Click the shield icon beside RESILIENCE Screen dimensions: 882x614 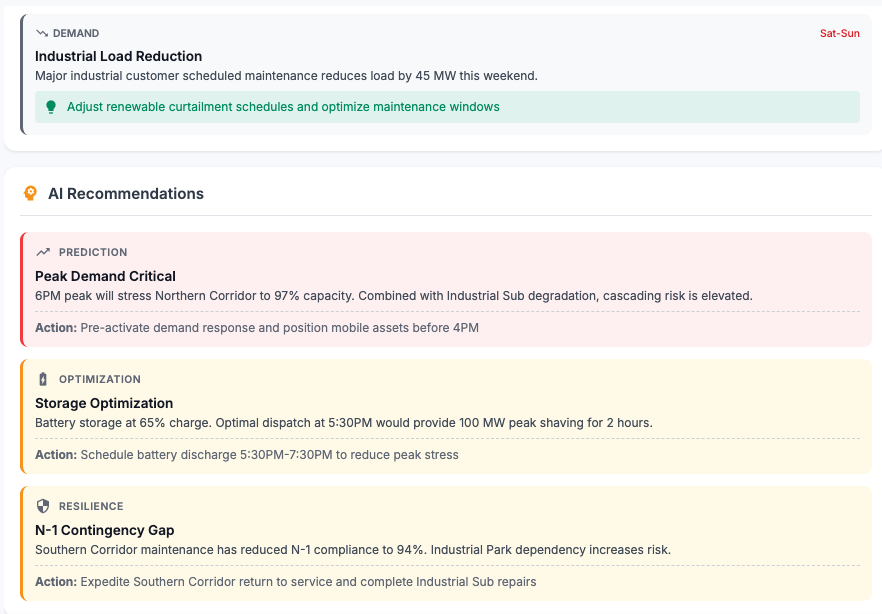[x=43, y=506]
